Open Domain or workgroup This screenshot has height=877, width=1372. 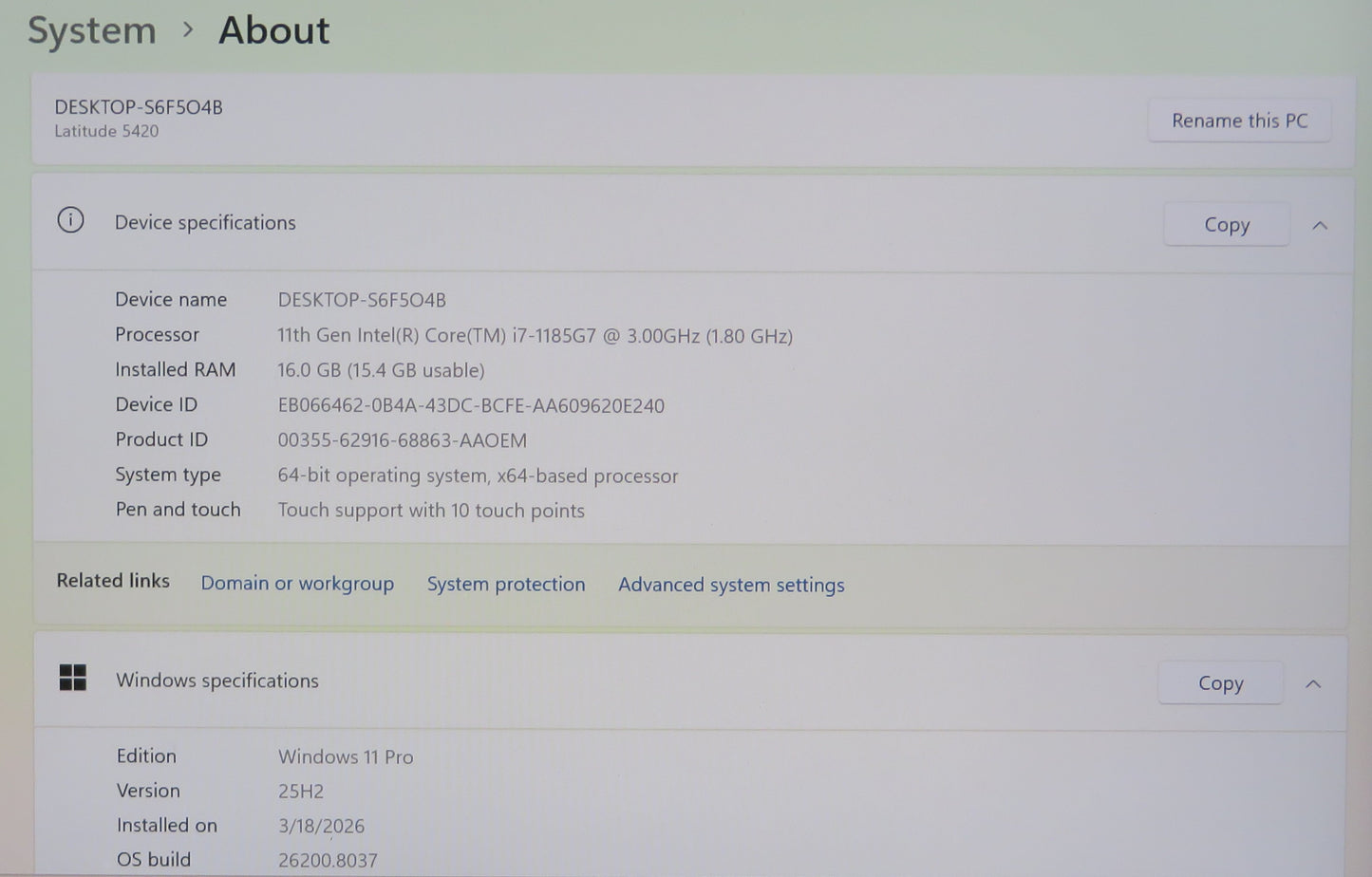click(297, 583)
